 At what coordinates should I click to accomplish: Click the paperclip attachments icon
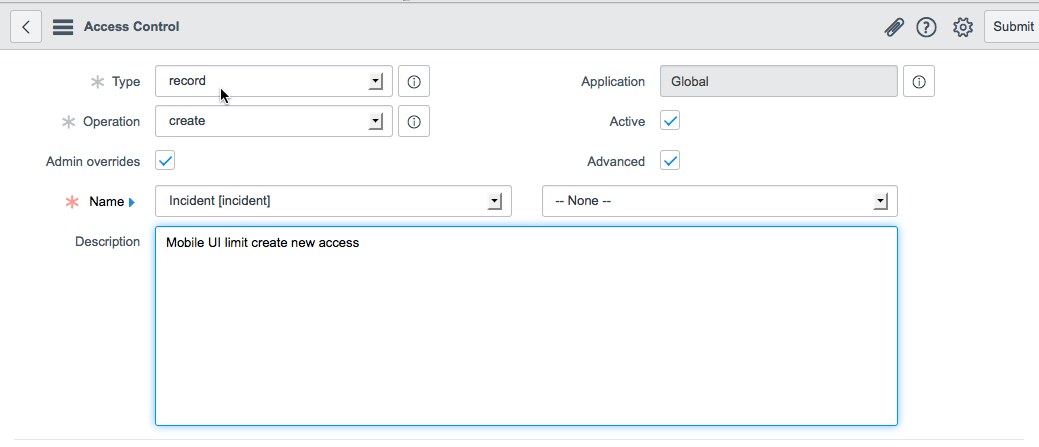894,27
